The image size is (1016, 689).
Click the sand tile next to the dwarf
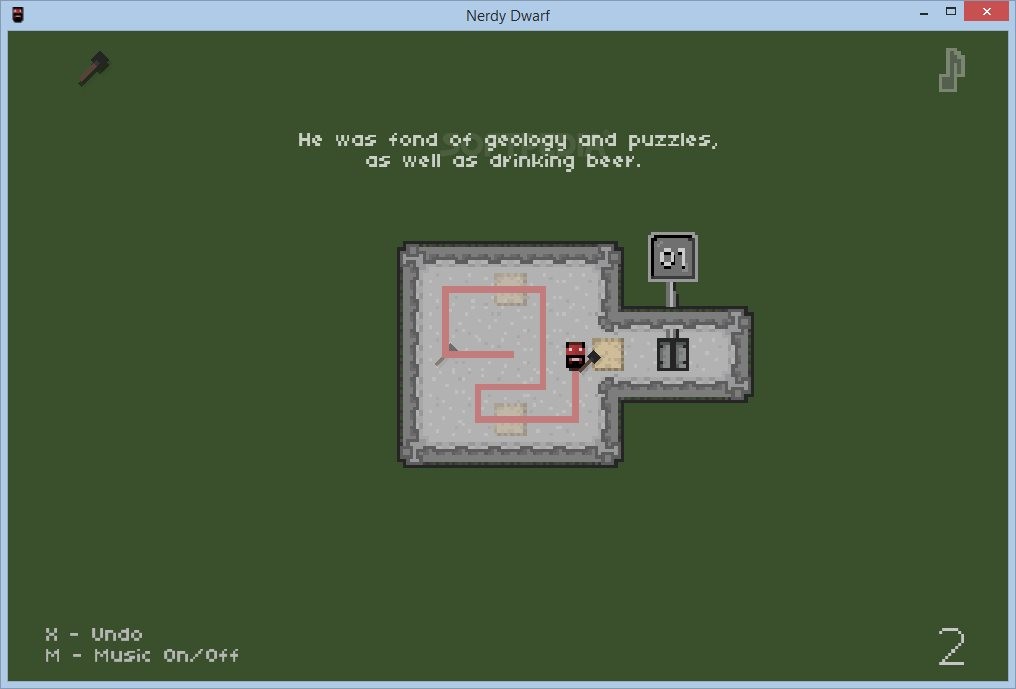point(608,354)
